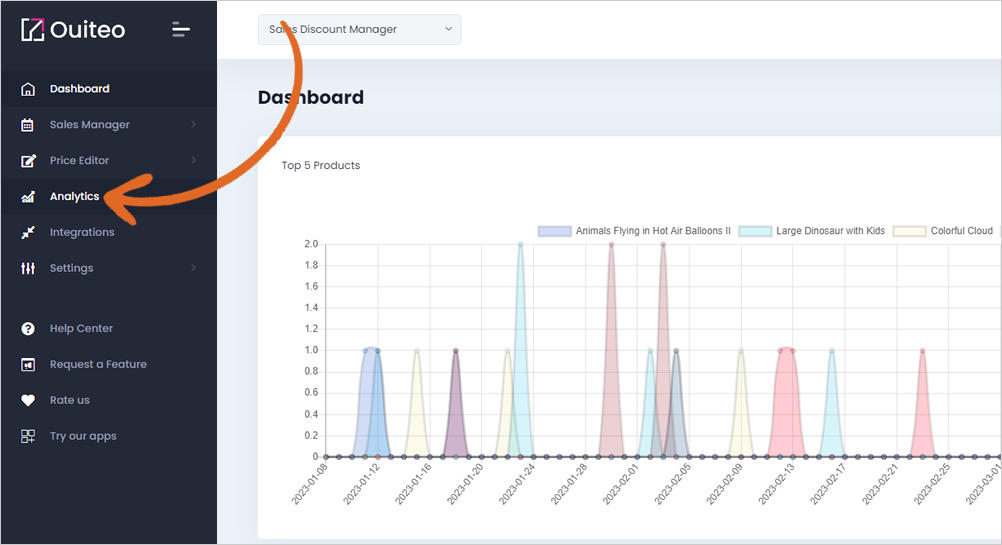The image size is (1002, 545).
Task: Toggle Large Dinosaur with Kids legend entry
Action: coord(812,231)
